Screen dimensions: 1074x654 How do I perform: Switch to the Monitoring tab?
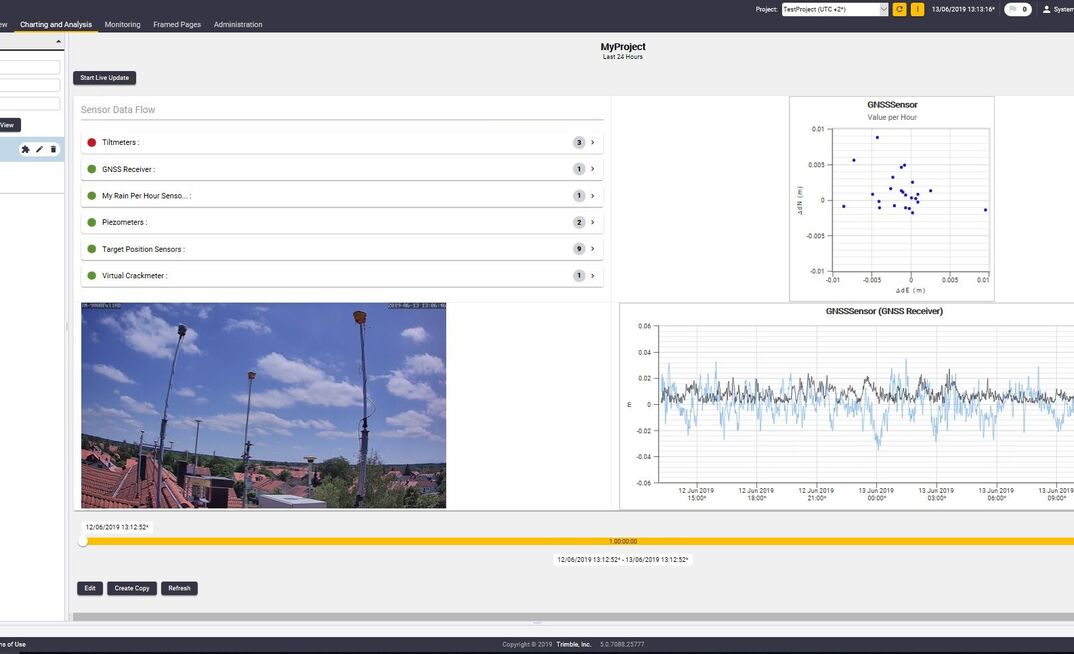click(x=122, y=24)
